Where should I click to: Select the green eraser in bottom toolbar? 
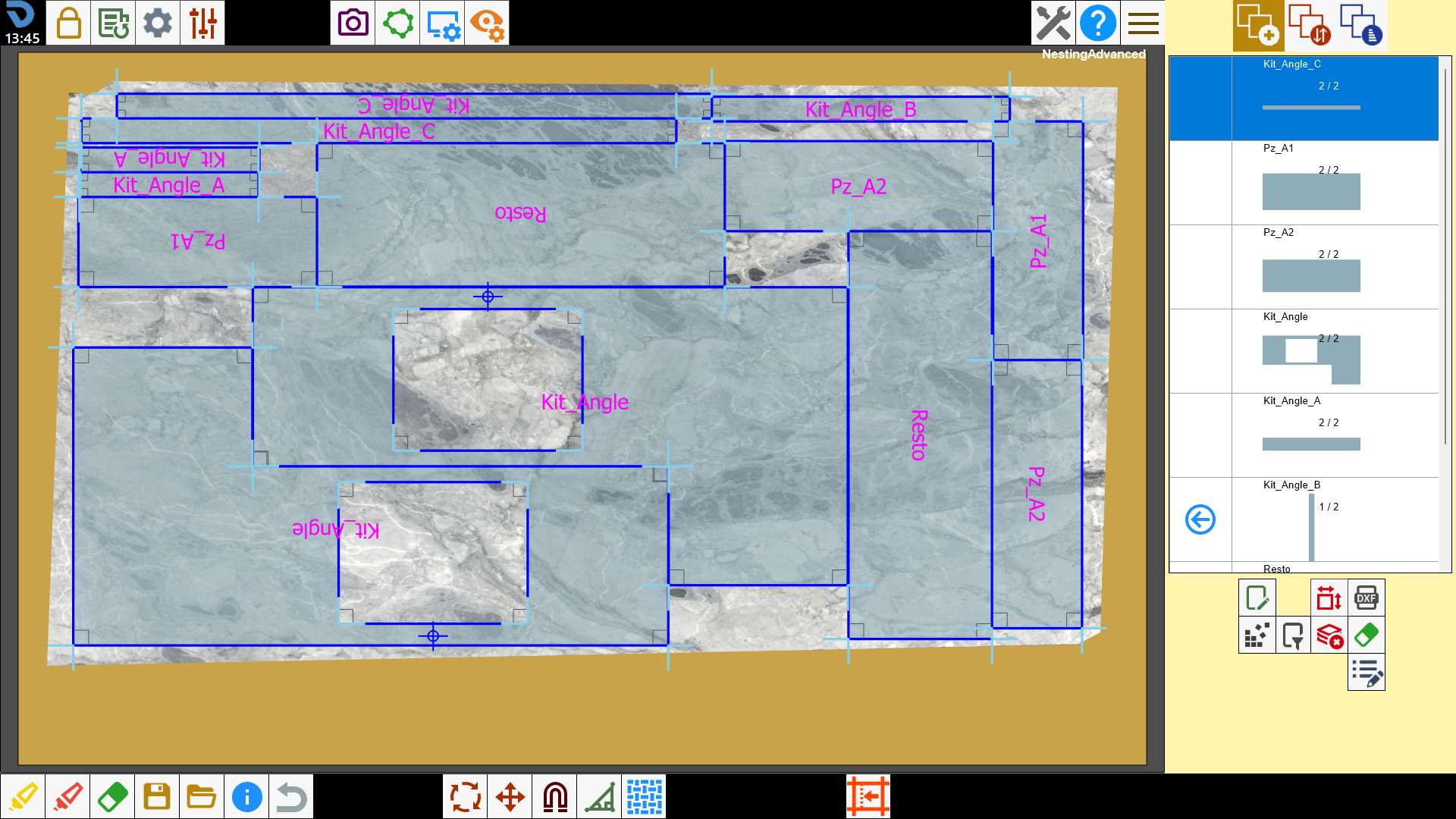click(x=112, y=796)
